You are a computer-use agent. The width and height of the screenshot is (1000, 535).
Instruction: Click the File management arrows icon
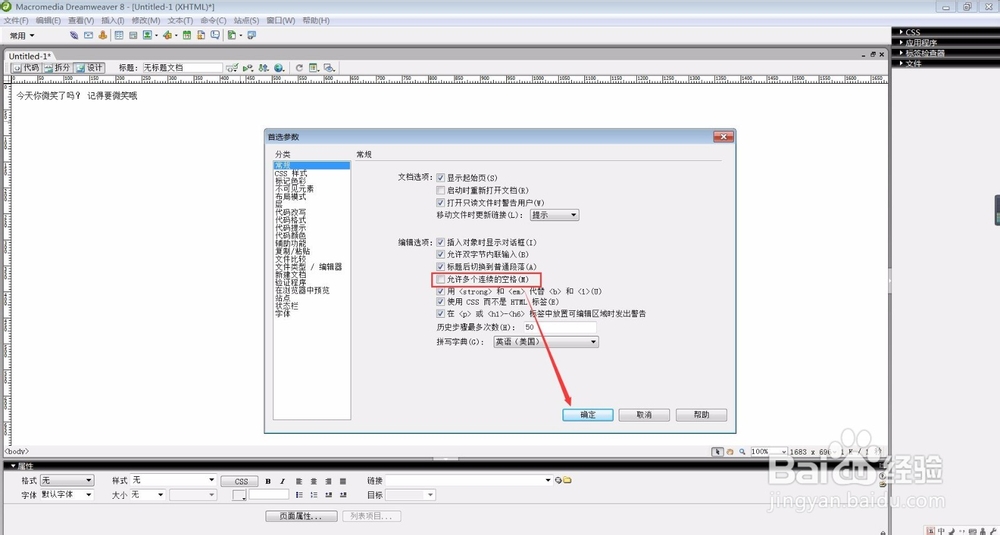point(263,68)
